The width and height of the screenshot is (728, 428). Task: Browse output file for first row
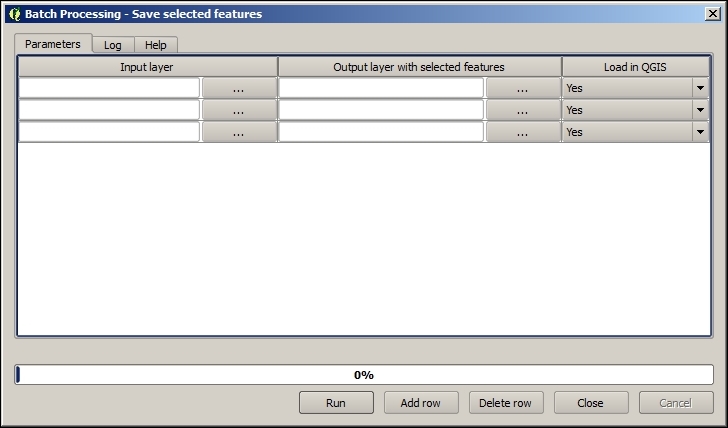(x=523, y=88)
